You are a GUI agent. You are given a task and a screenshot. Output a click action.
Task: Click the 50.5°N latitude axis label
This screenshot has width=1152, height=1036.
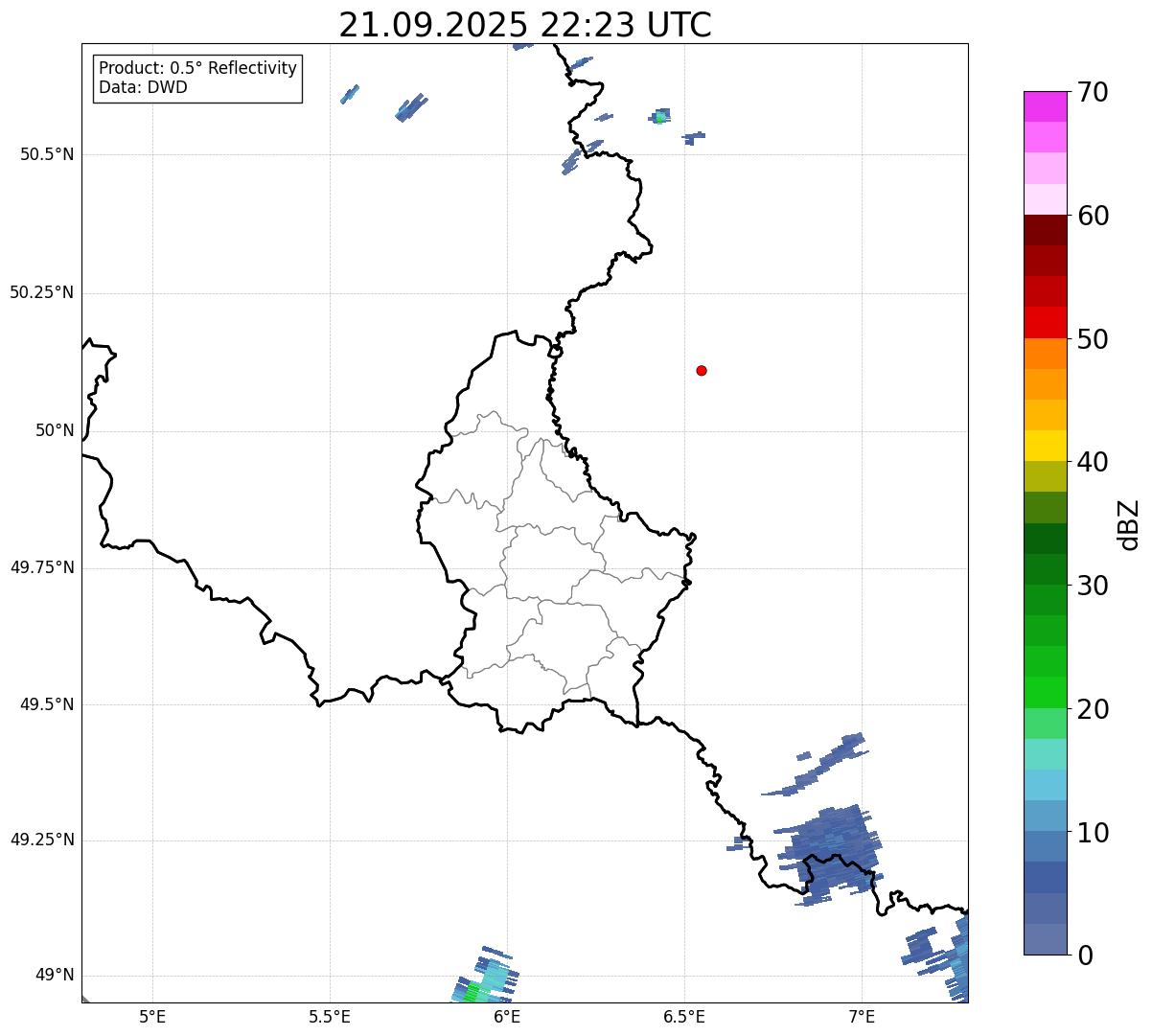coord(47,154)
